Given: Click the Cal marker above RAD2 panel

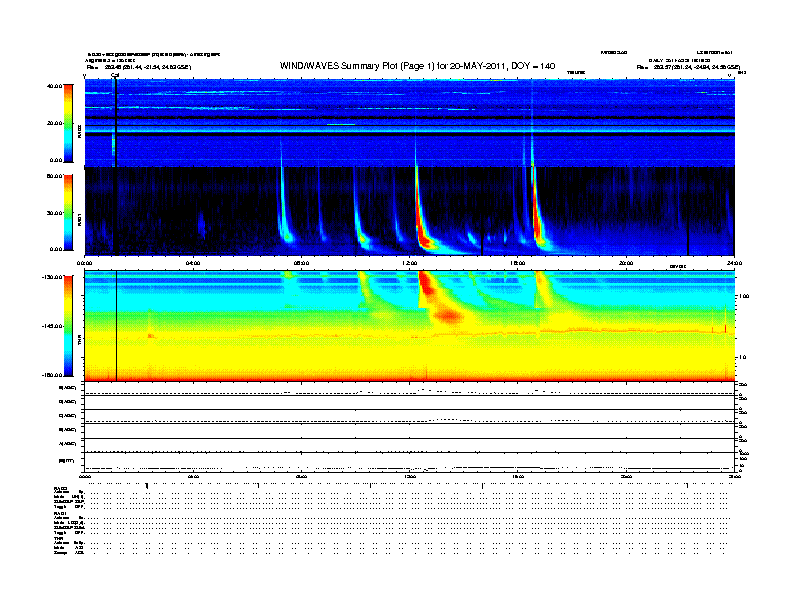Looking at the screenshot, I should [x=115, y=75].
